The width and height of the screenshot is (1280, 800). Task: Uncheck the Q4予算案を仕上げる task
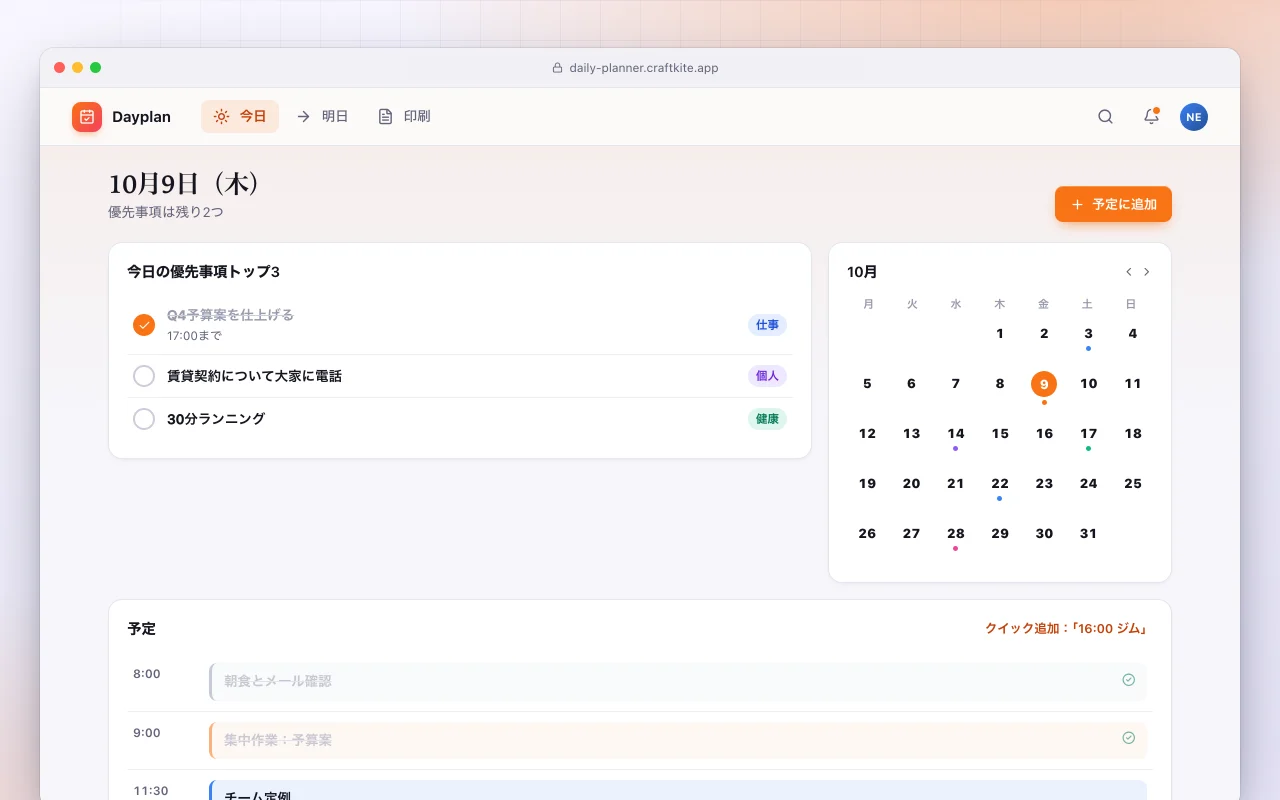pyautogui.click(x=144, y=325)
